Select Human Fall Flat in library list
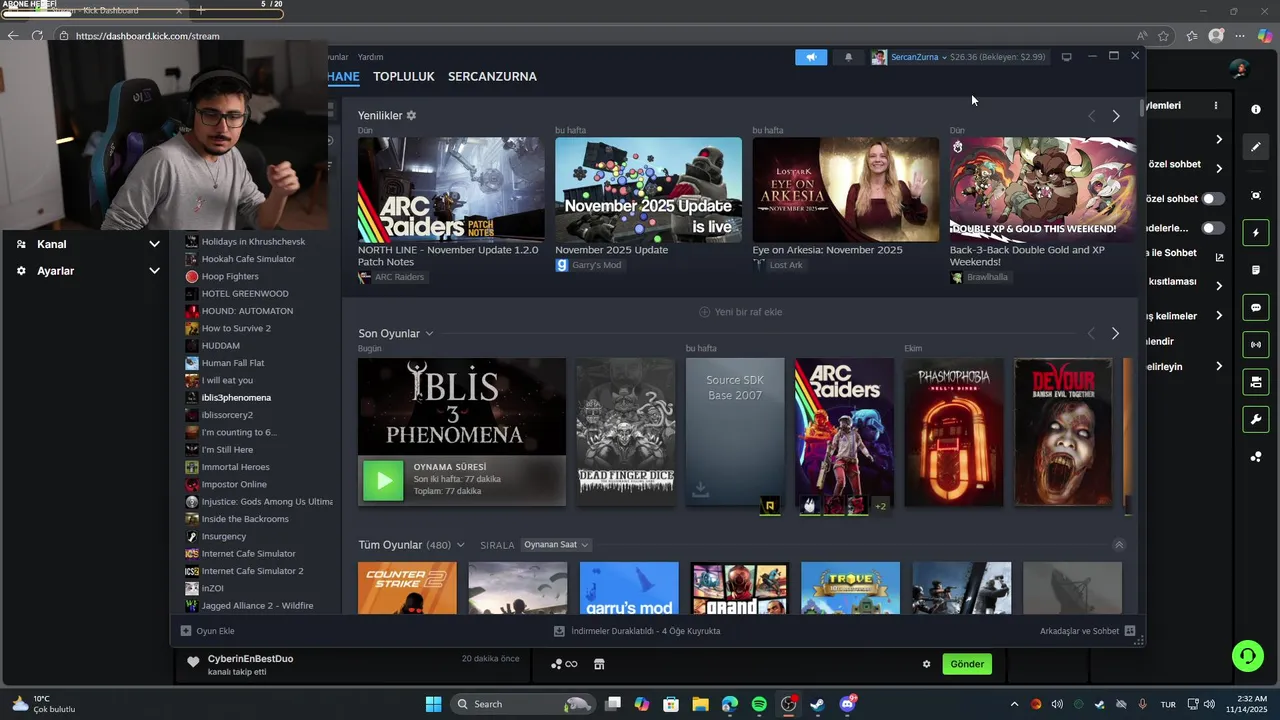The width and height of the screenshot is (1280, 720). (x=233, y=363)
